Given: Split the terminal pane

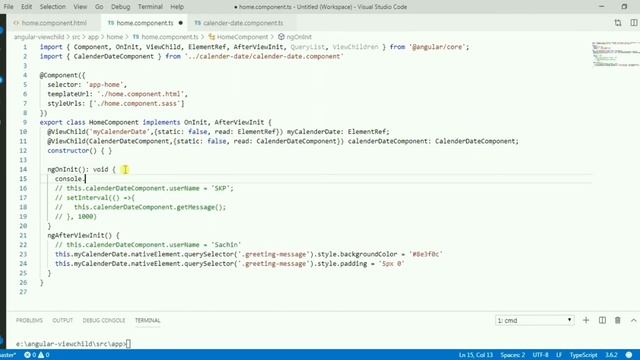Looking at the screenshot, I should pos(602,320).
